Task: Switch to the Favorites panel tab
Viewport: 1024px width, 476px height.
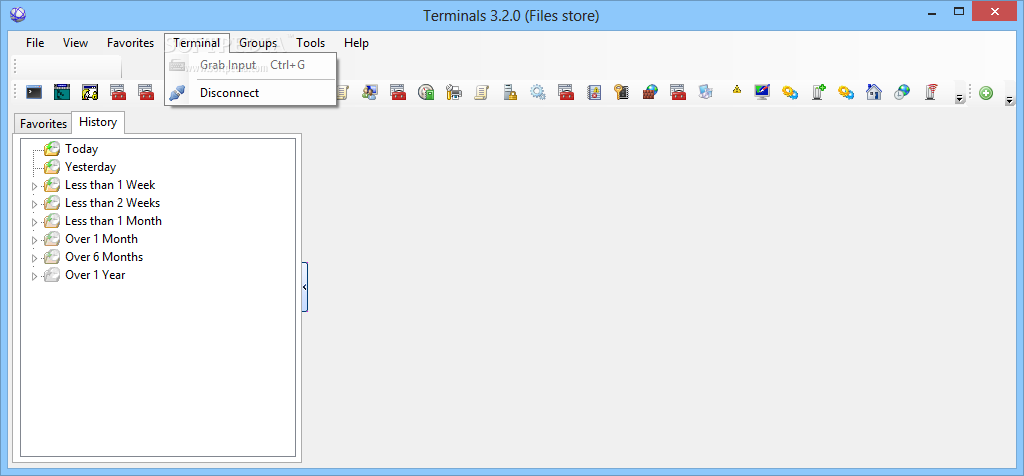Action: click(43, 124)
